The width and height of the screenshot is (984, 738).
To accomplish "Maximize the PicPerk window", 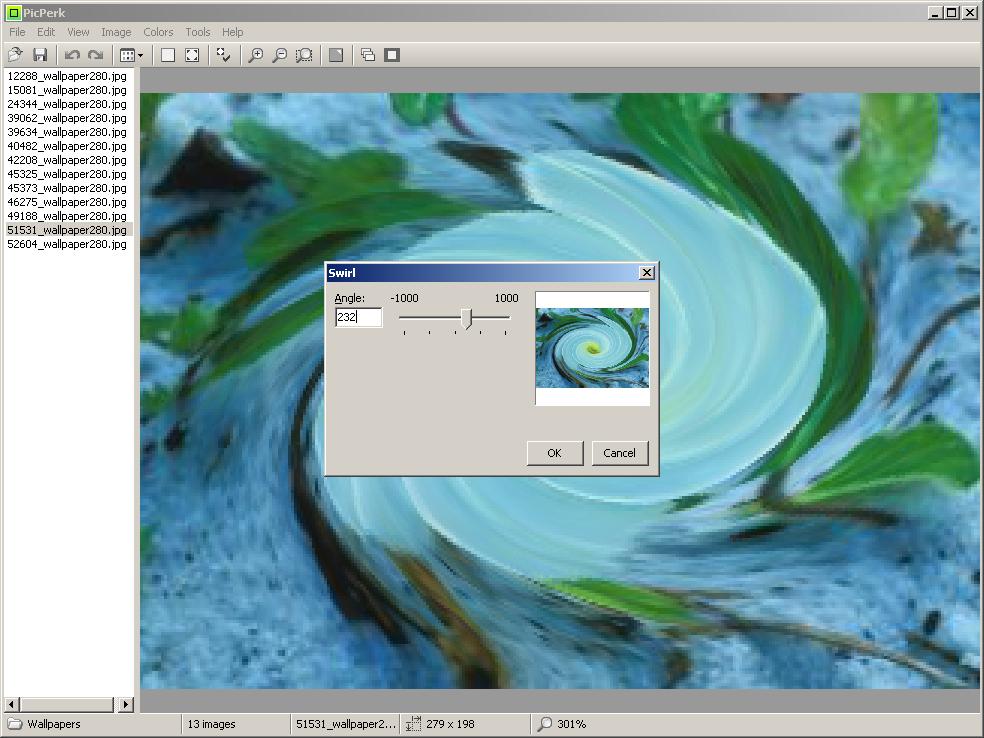I will click(952, 13).
